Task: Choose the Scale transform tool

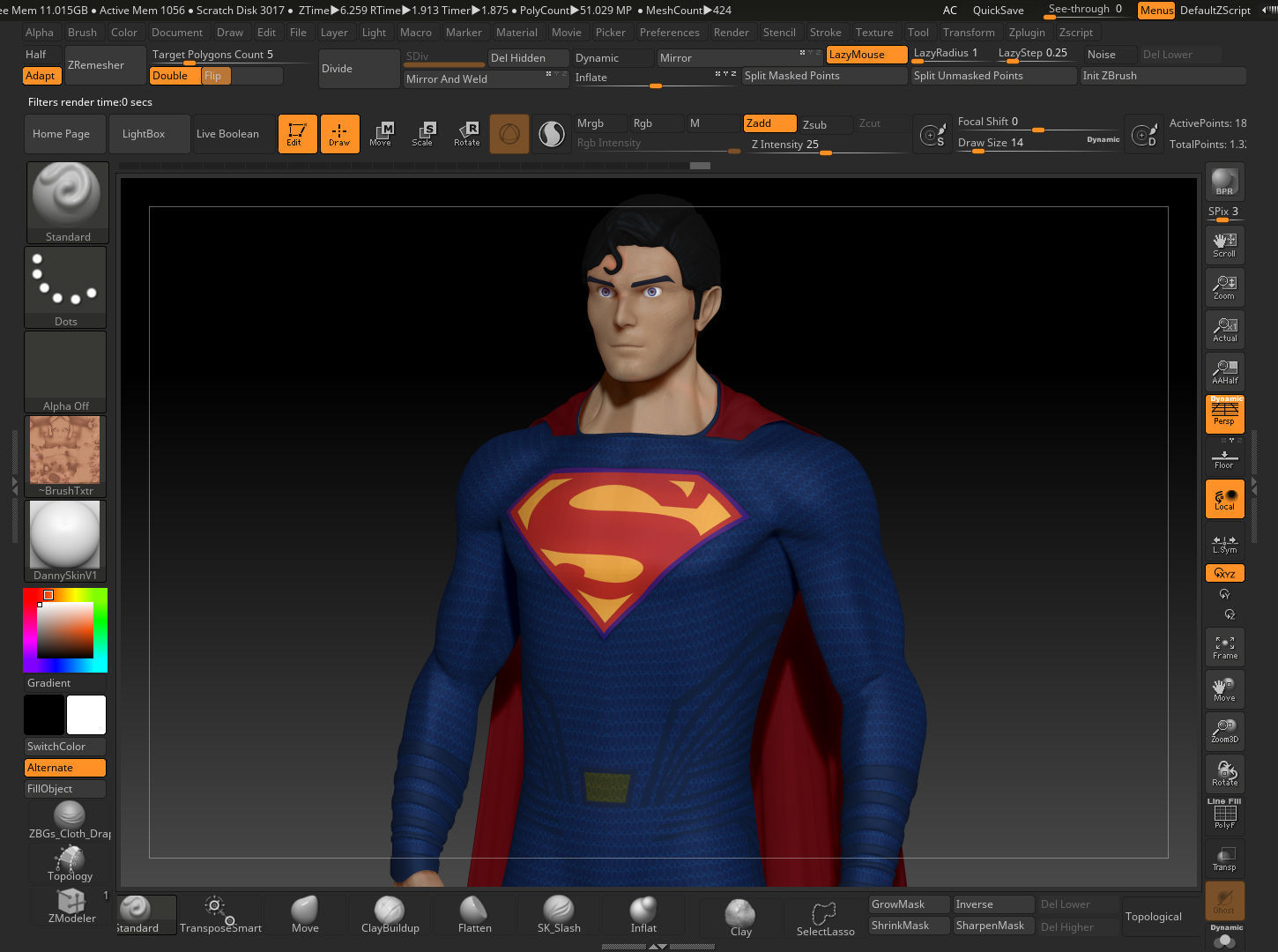Action: (423, 134)
